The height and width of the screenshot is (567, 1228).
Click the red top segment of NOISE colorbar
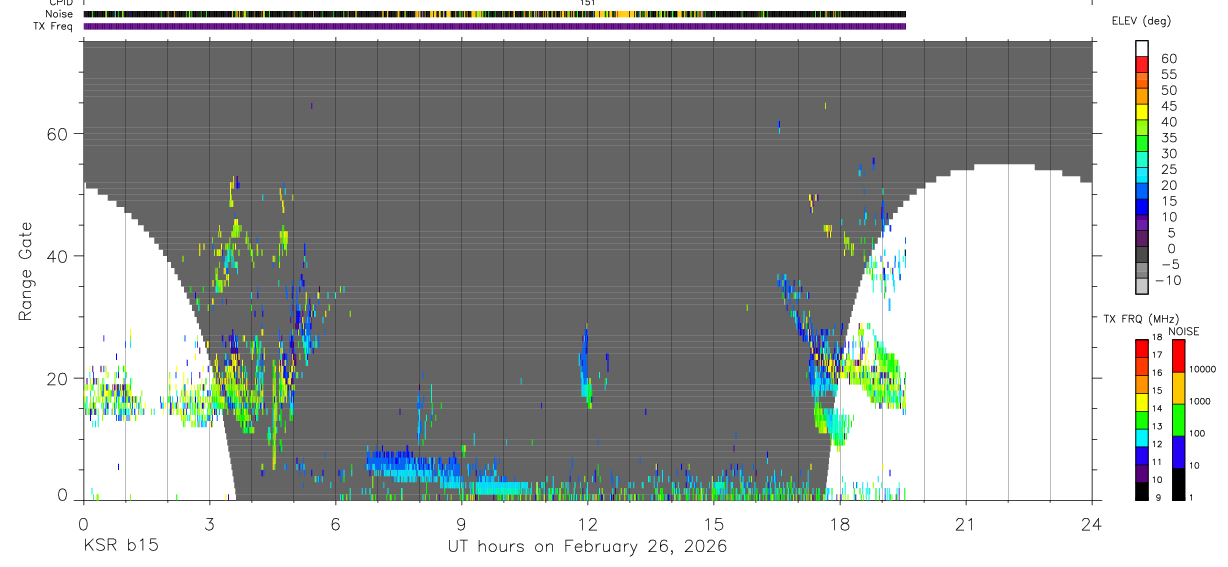pos(1178,356)
